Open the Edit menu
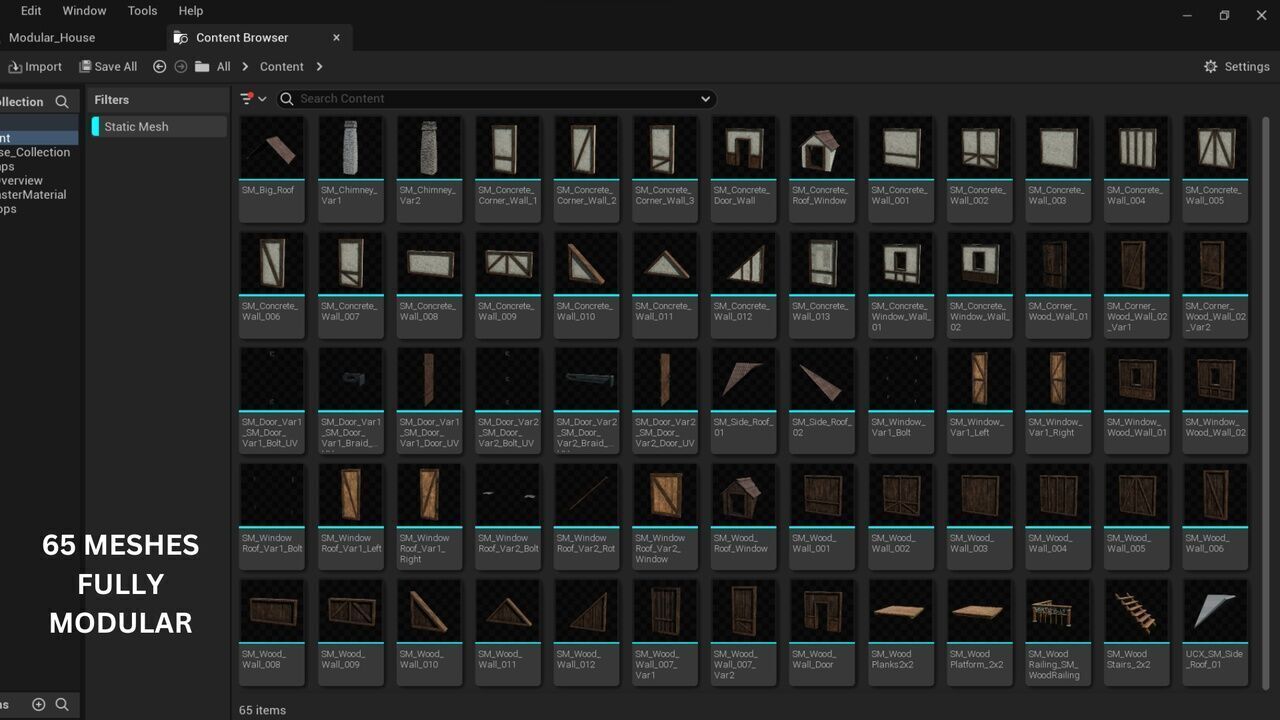Viewport: 1280px width, 720px height. [31, 11]
